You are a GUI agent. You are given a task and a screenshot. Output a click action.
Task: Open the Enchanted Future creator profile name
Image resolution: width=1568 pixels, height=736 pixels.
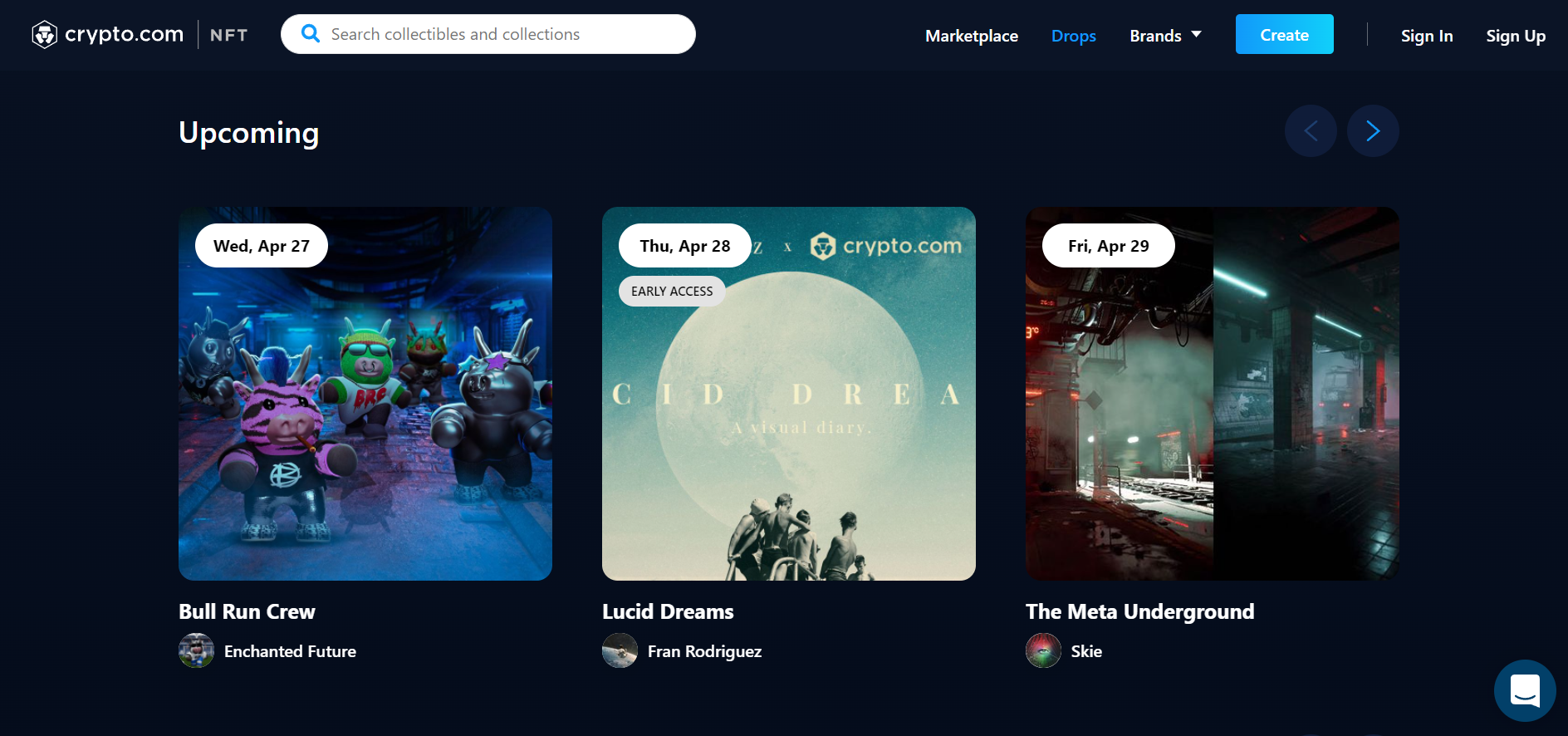(290, 651)
